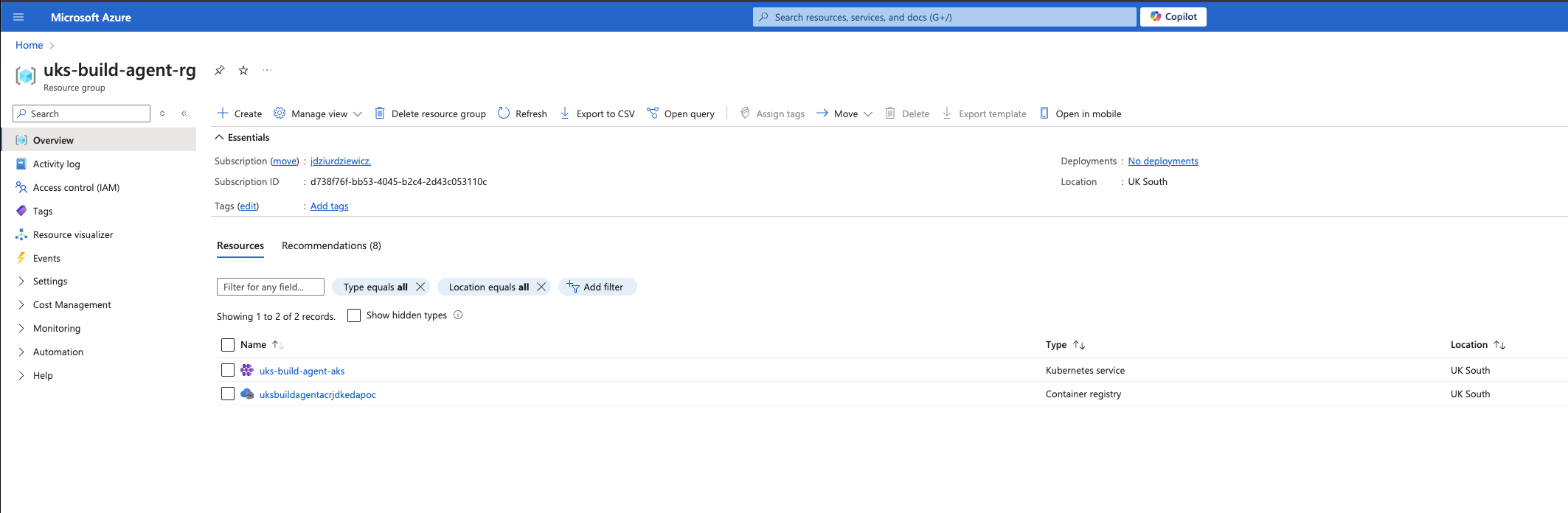Image resolution: width=1568 pixels, height=513 pixels.
Task: Open the No deployments link
Action: [1163, 161]
